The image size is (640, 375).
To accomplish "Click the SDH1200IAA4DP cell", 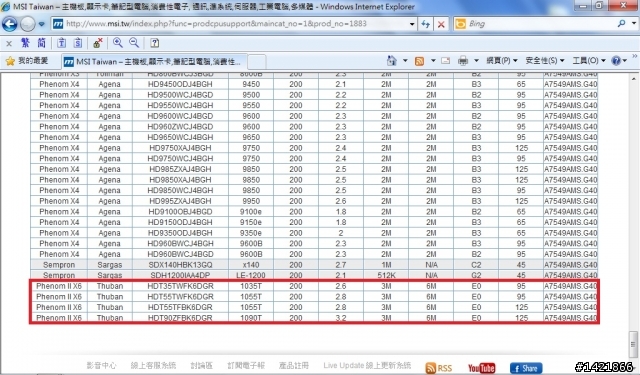I will coord(180,275).
